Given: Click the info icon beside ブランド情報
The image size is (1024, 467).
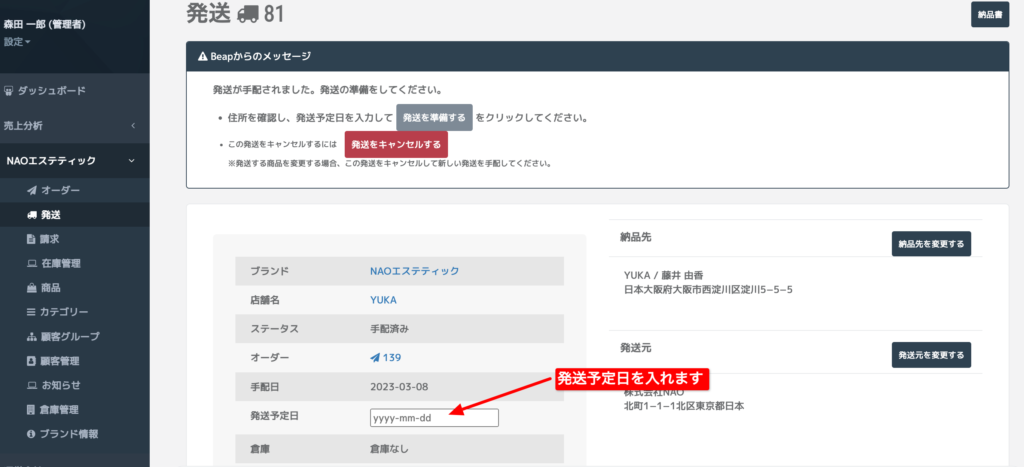Looking at the screenshot, I should coord(31,434).
